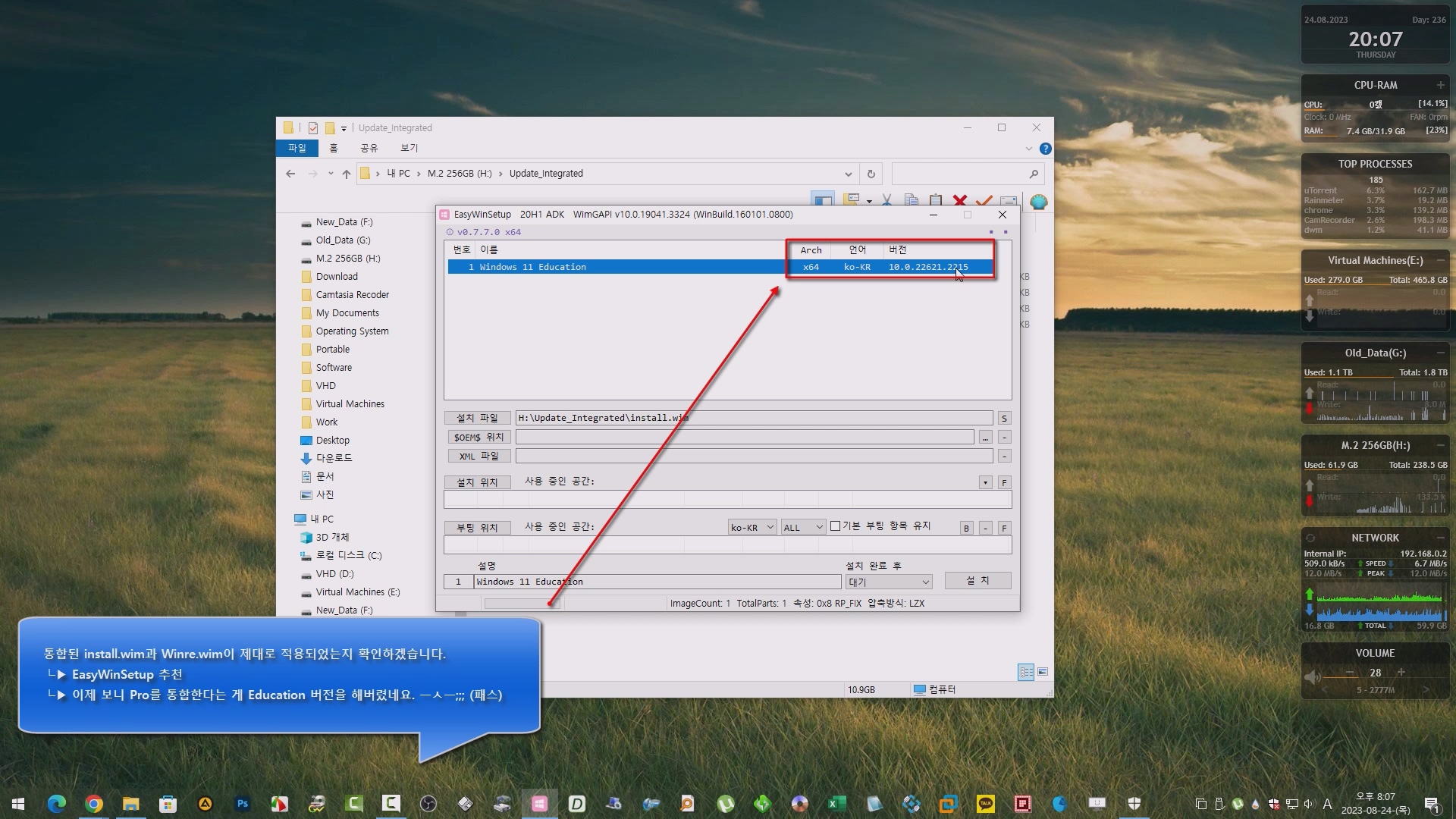Open Excel from the taskbar
1456x819 pixels.
[836, 804]
